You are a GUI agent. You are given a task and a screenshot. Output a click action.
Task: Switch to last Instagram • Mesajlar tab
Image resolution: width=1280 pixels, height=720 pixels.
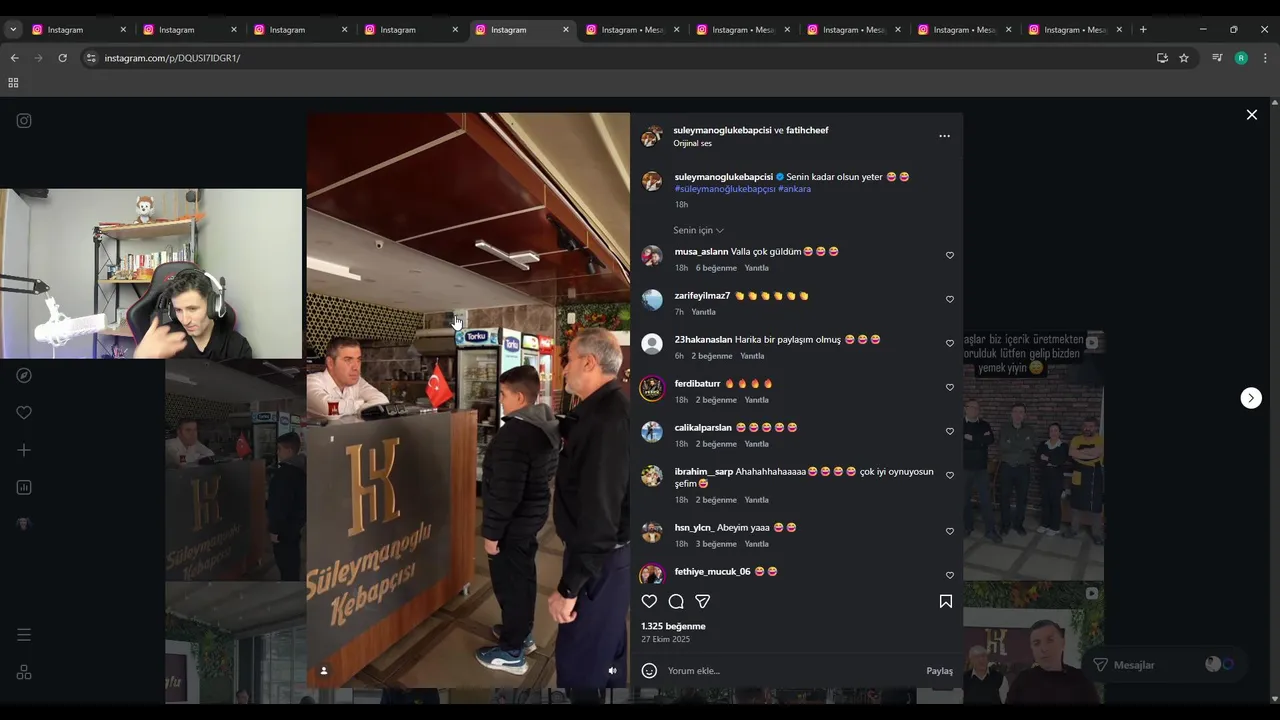pyautogui.click(x=1076, y=30)
